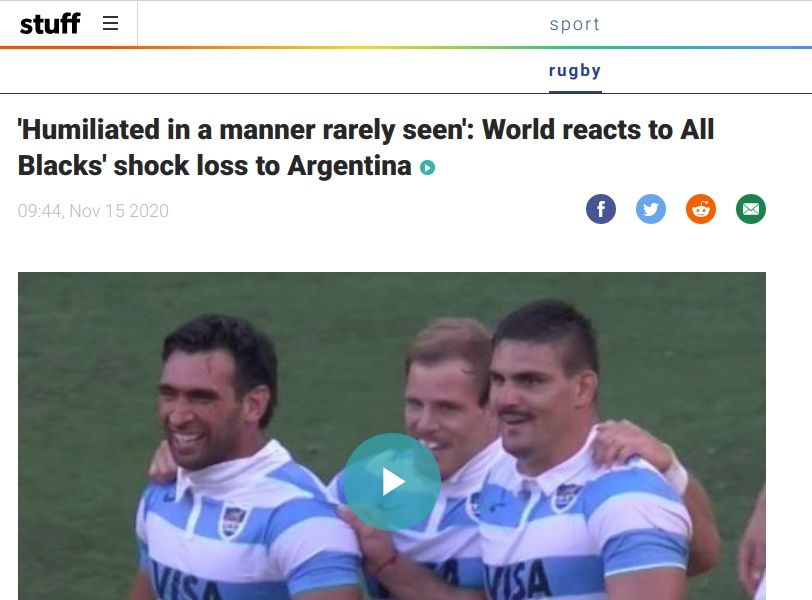The image size is (812, 600).
Task: Go to homepage via the stuff logo
Action: coord(50,24)
